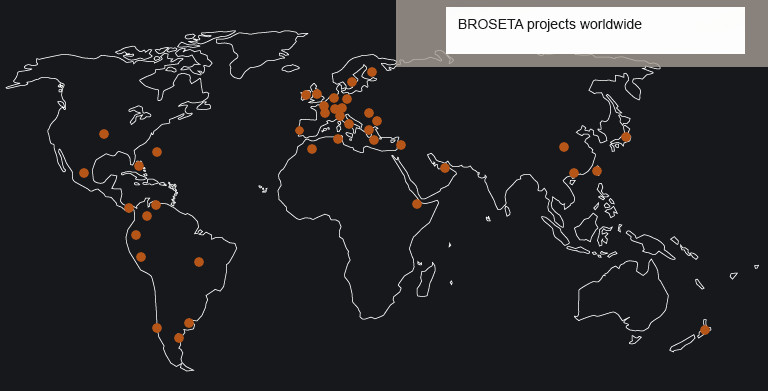
Task: Click the BROSETA projects worldwide title box
Action: pos(595,30)
